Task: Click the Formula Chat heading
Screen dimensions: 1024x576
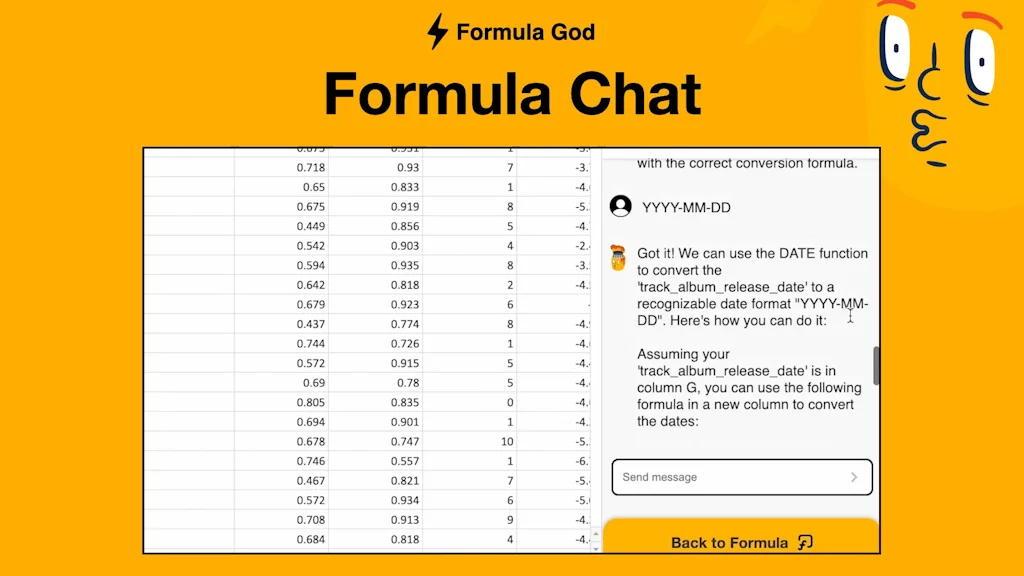Action: click(512, 93)
